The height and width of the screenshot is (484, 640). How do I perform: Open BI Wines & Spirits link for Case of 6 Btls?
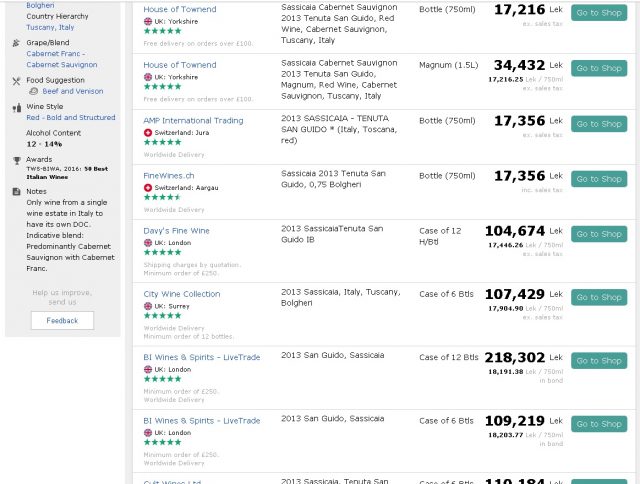[x=202, y=420]
